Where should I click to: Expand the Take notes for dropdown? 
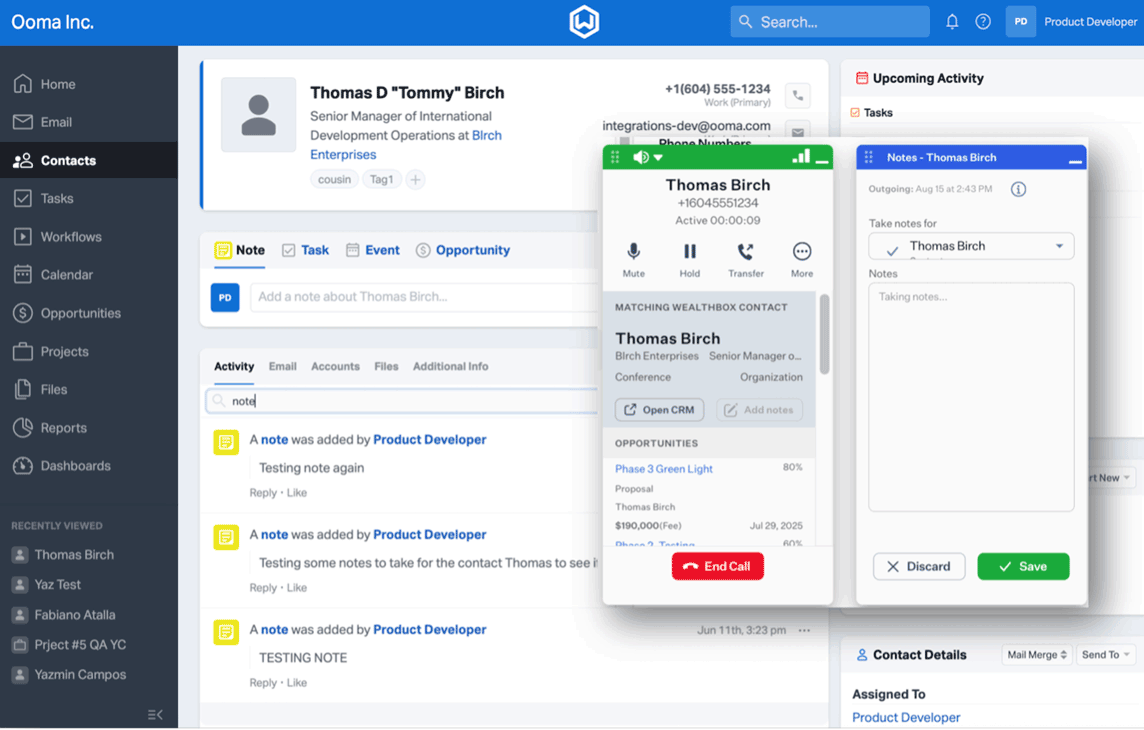(1059, 246)
